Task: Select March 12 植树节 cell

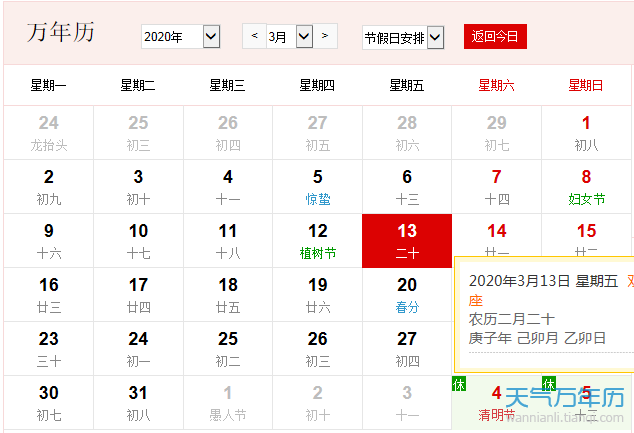Action: 317,241
